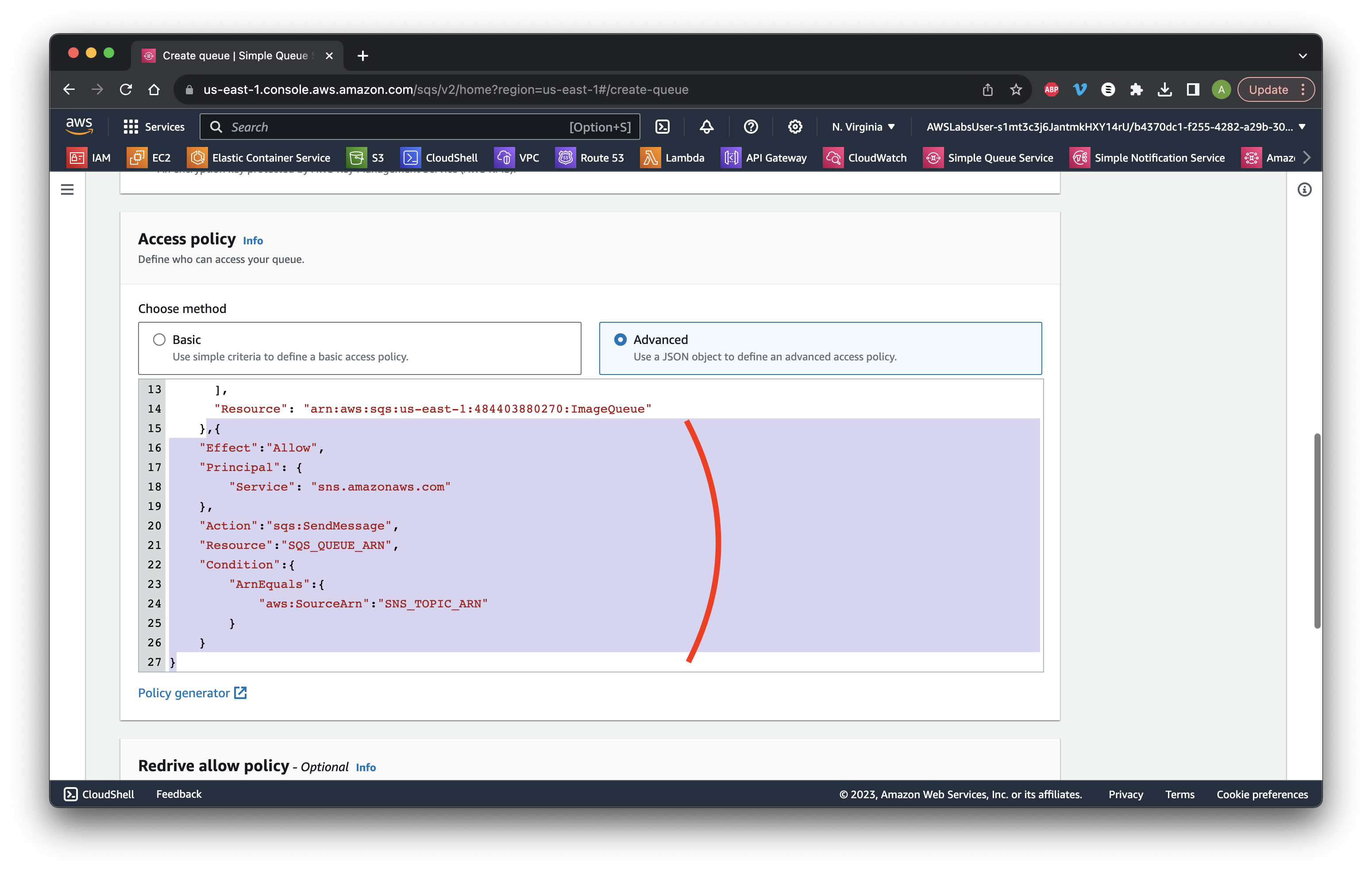Click the SNS_TOPIC_ARN placeholder in the editor
Image resolution: width=1372 pixels, height=873 pixels.
pyautogui.click(x=433, y=603)
